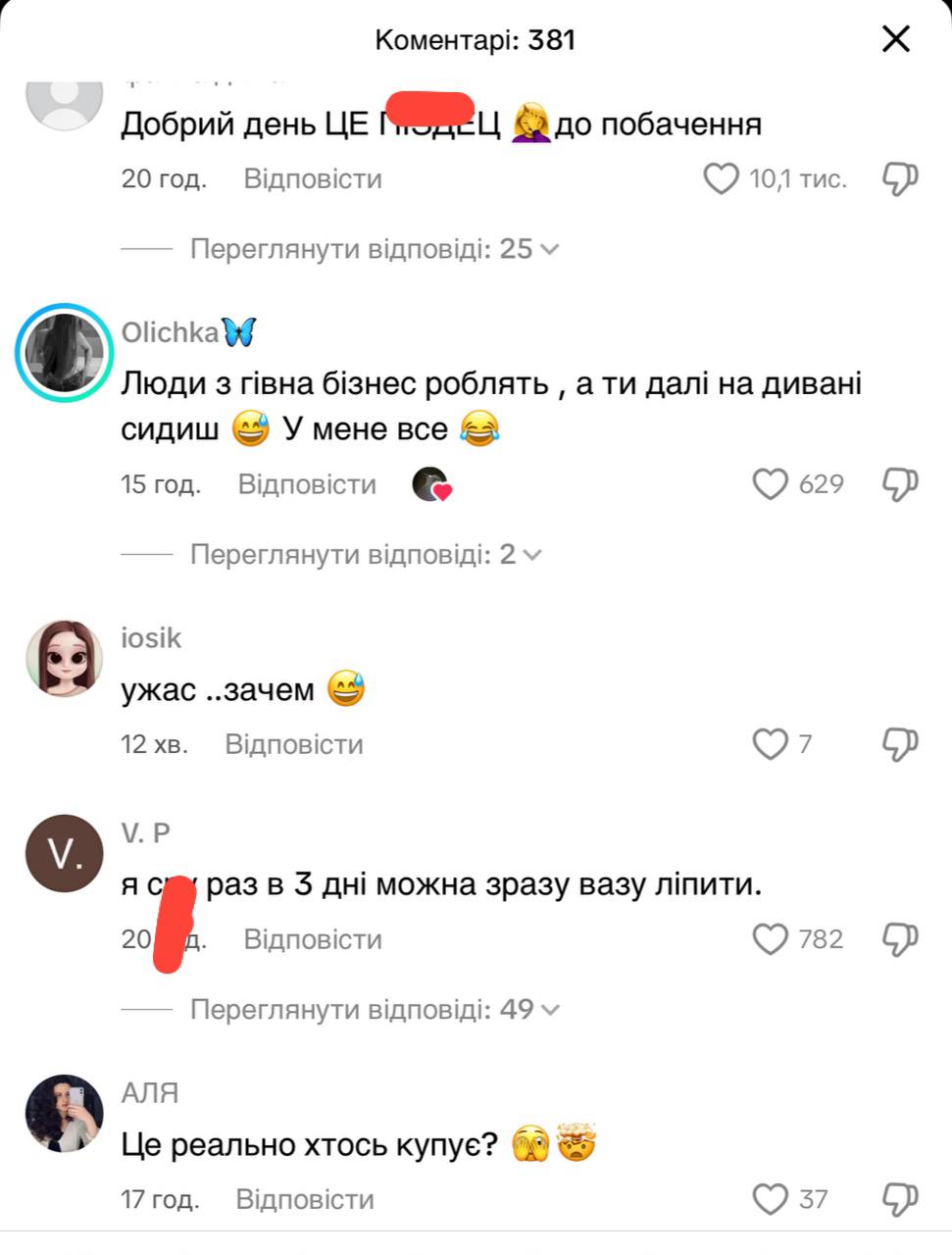Like Olichka's comment with 629 likes
Screen dimensions: 952x1255
pos(770,484)
